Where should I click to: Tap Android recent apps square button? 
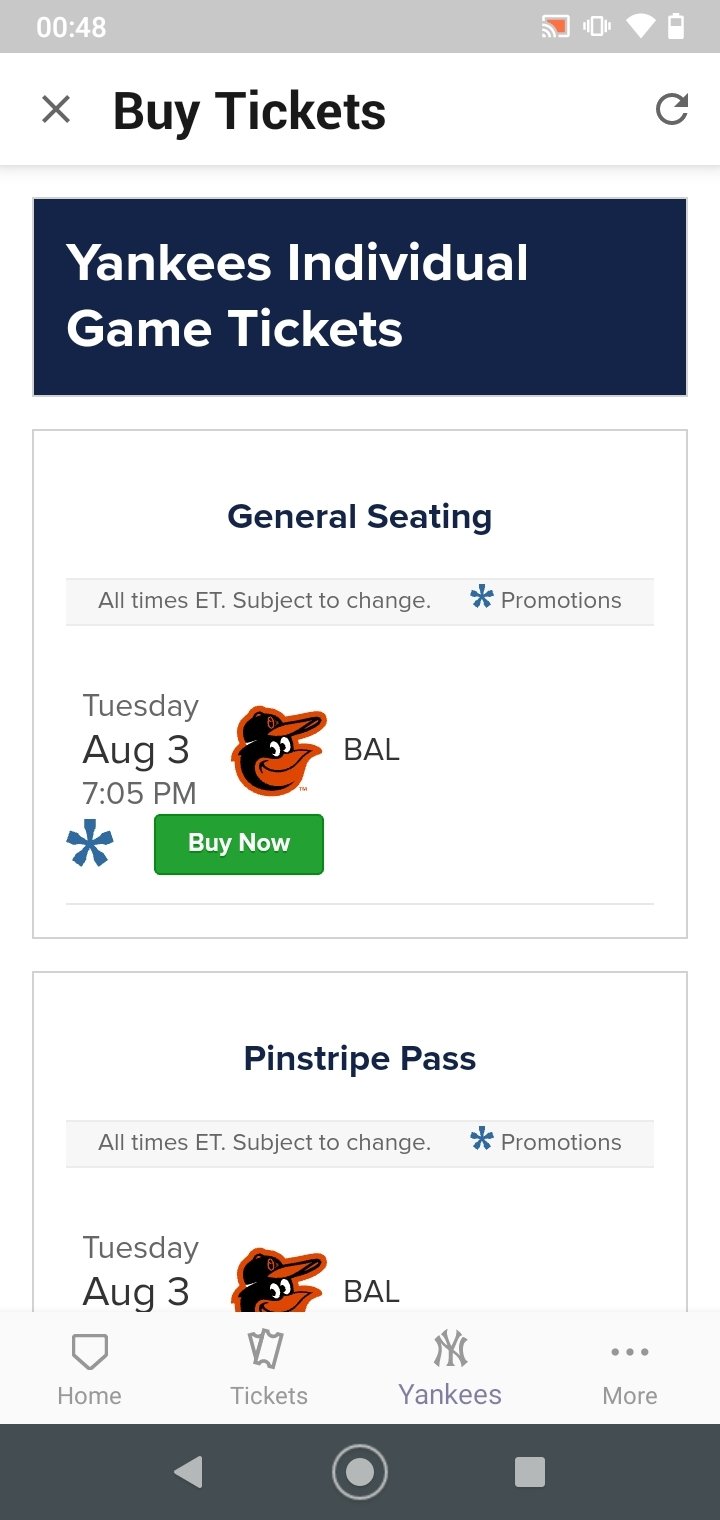coord(530,1472)
